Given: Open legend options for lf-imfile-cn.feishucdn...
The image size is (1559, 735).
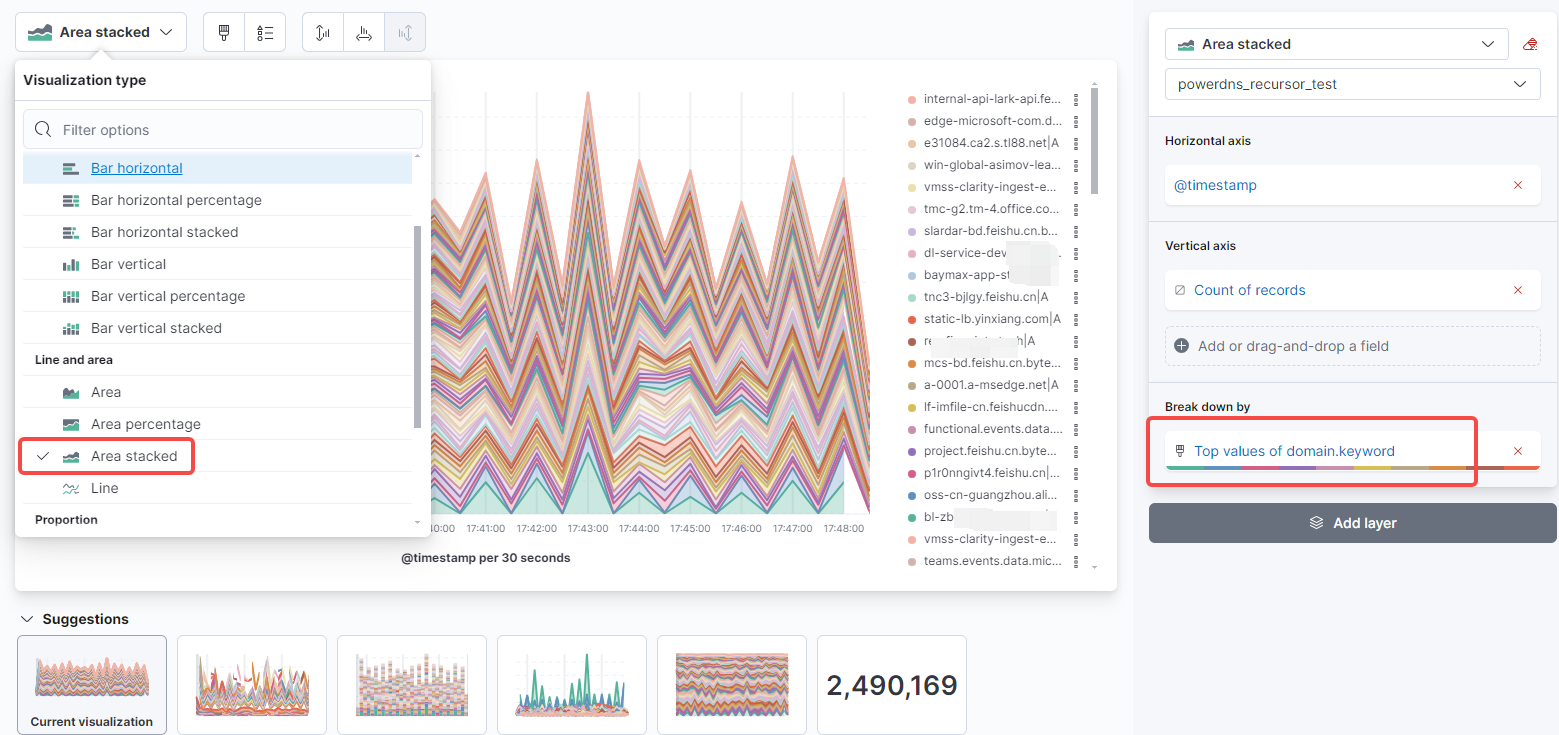Looking at the screenshot, I should pos(1076,407).
